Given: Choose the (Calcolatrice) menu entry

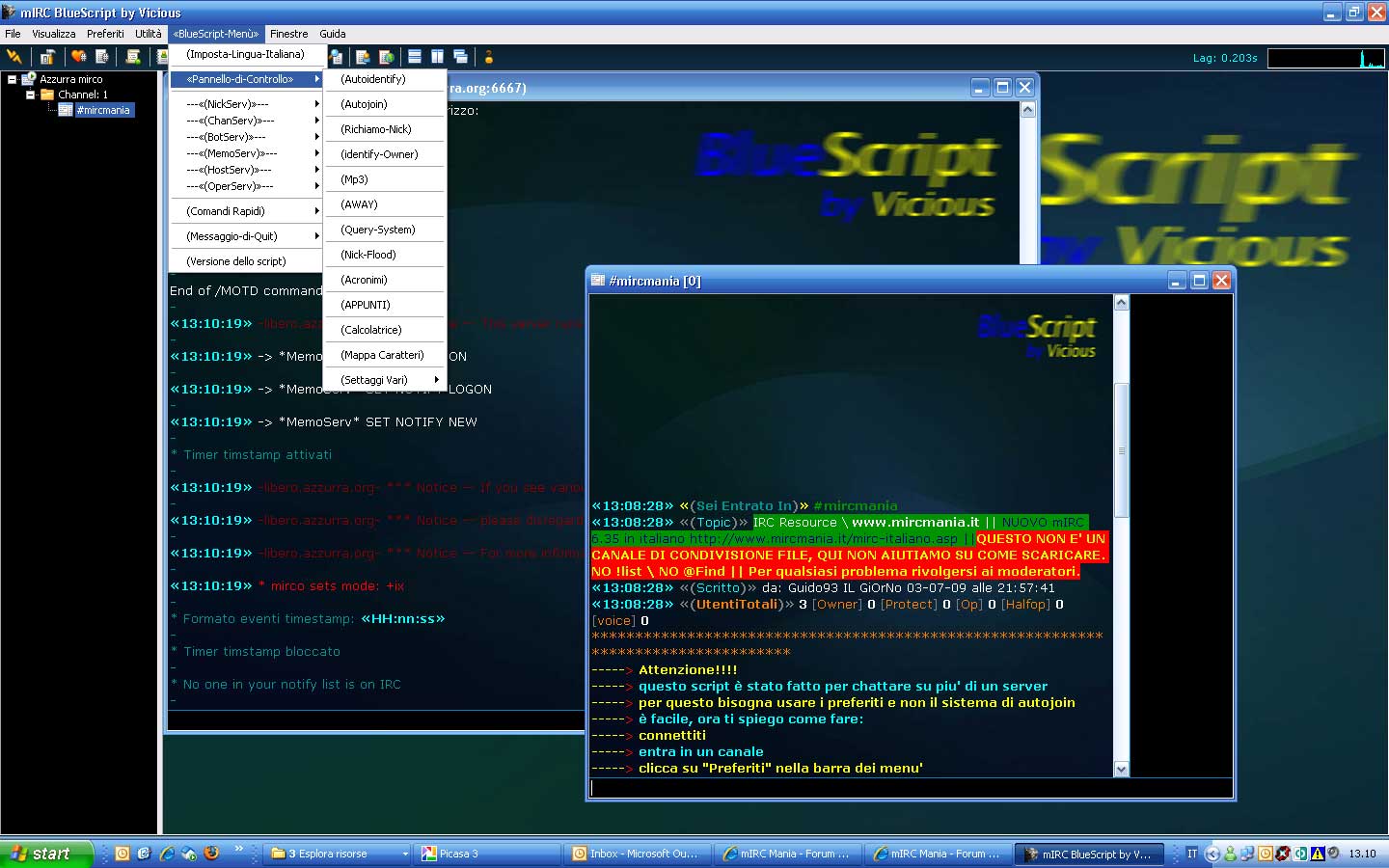Looking at the screenshot, I should pos(371,330).
